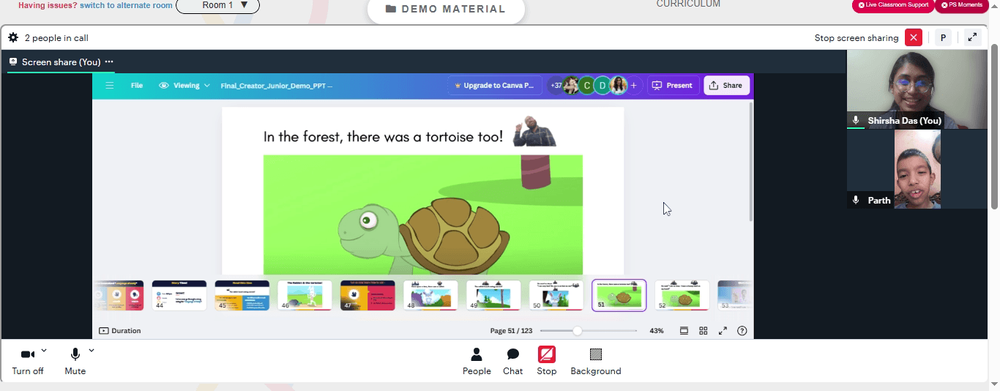Screen dimensions: 1000x391
Task: Click the green C collaborator avatar
Action: tap(586, 85)
